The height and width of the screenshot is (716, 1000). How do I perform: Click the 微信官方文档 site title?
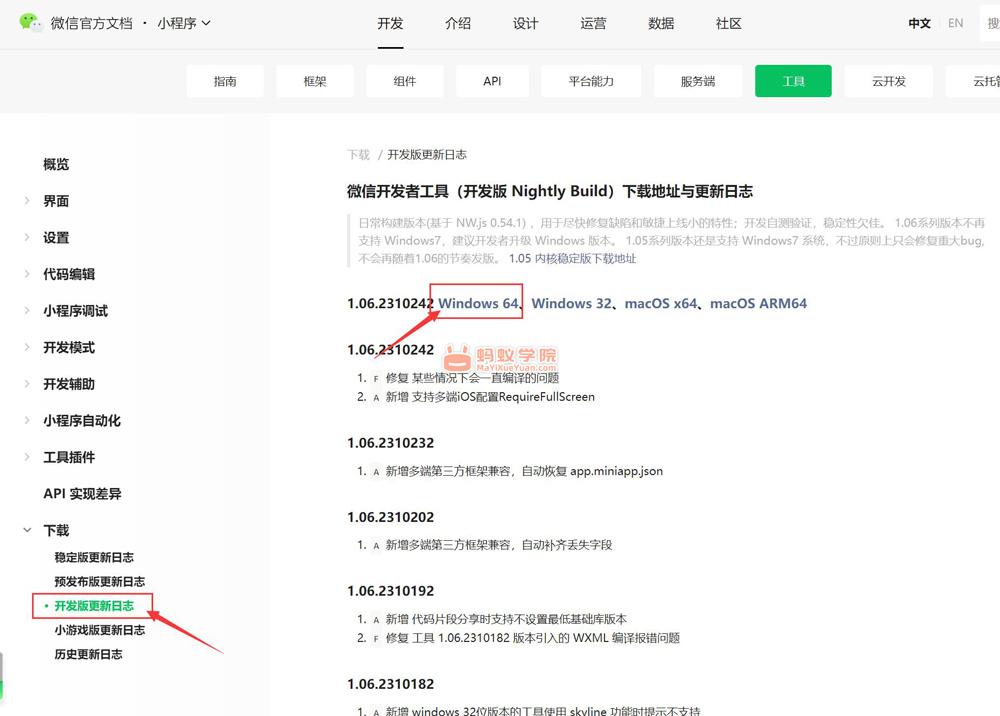tap(91, 24)
